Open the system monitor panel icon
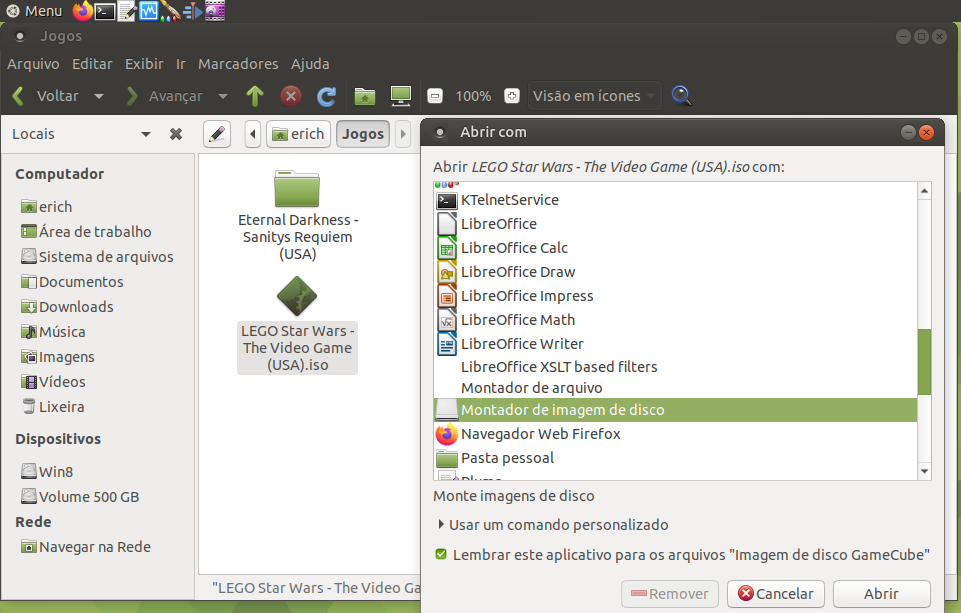Image resolution: width=961 pixels, height=613 pixels. point(148,10)
